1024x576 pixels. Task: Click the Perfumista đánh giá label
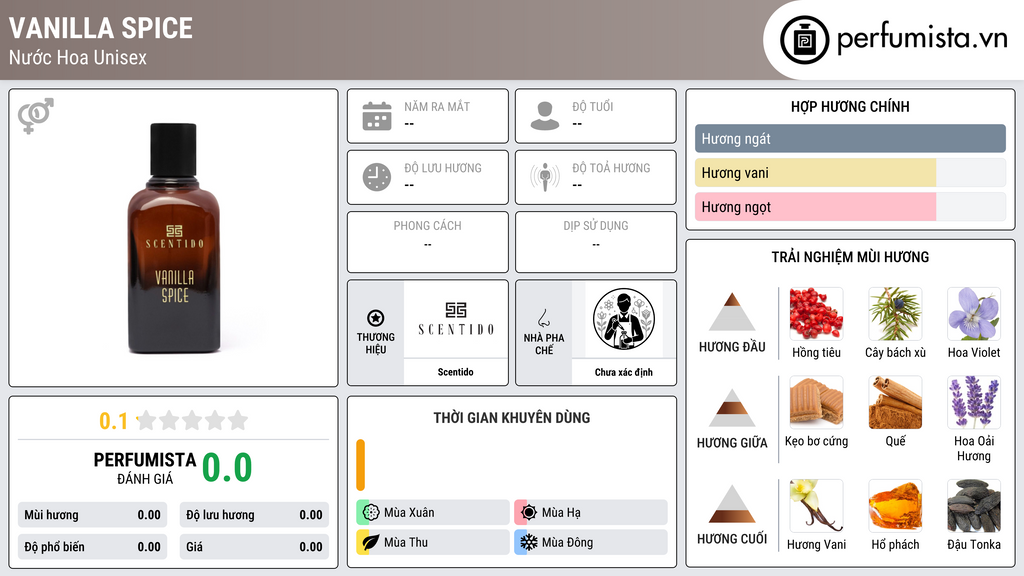click(145, 468)
